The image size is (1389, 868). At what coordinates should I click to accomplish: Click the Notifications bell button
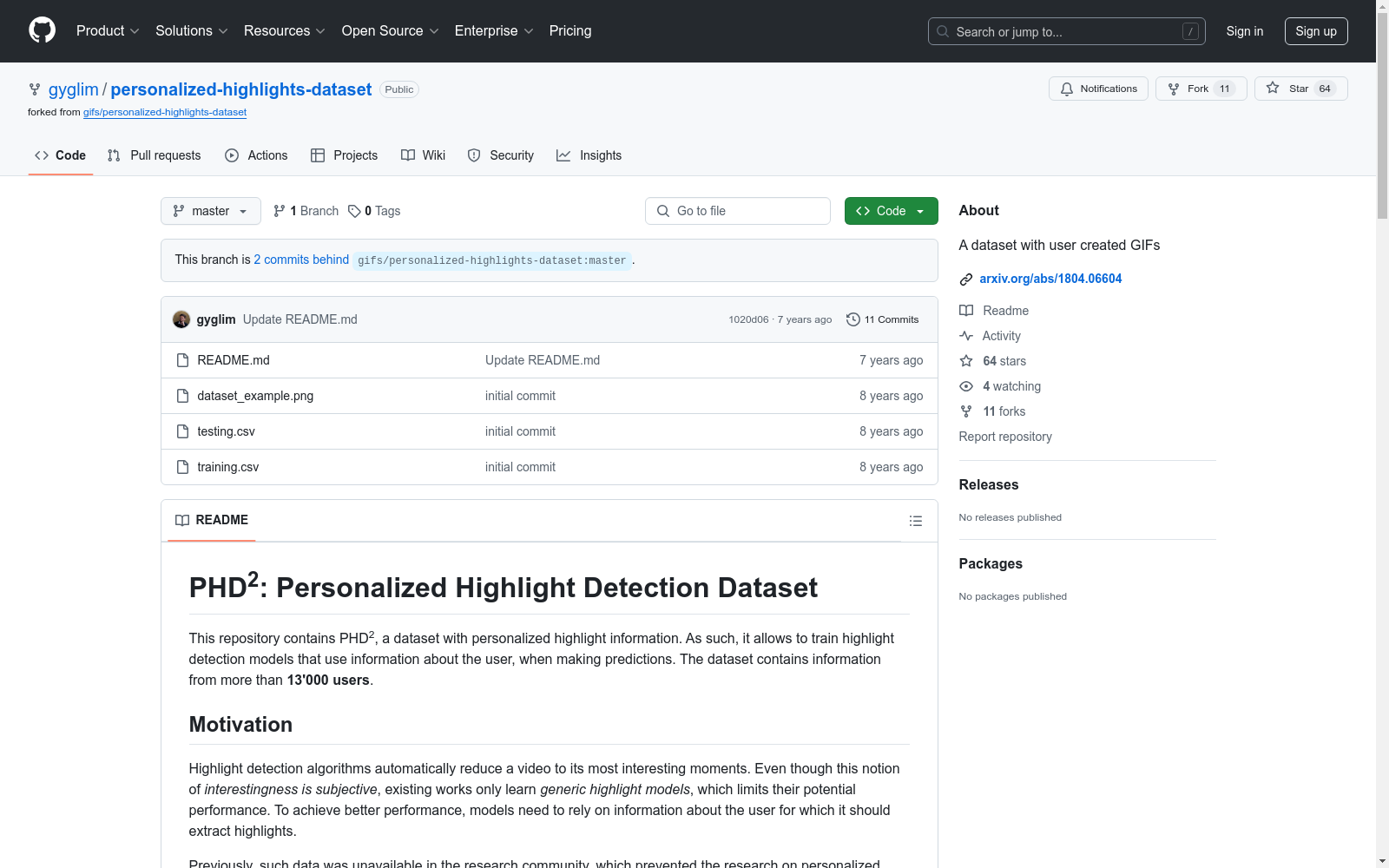pos(1098,89)
